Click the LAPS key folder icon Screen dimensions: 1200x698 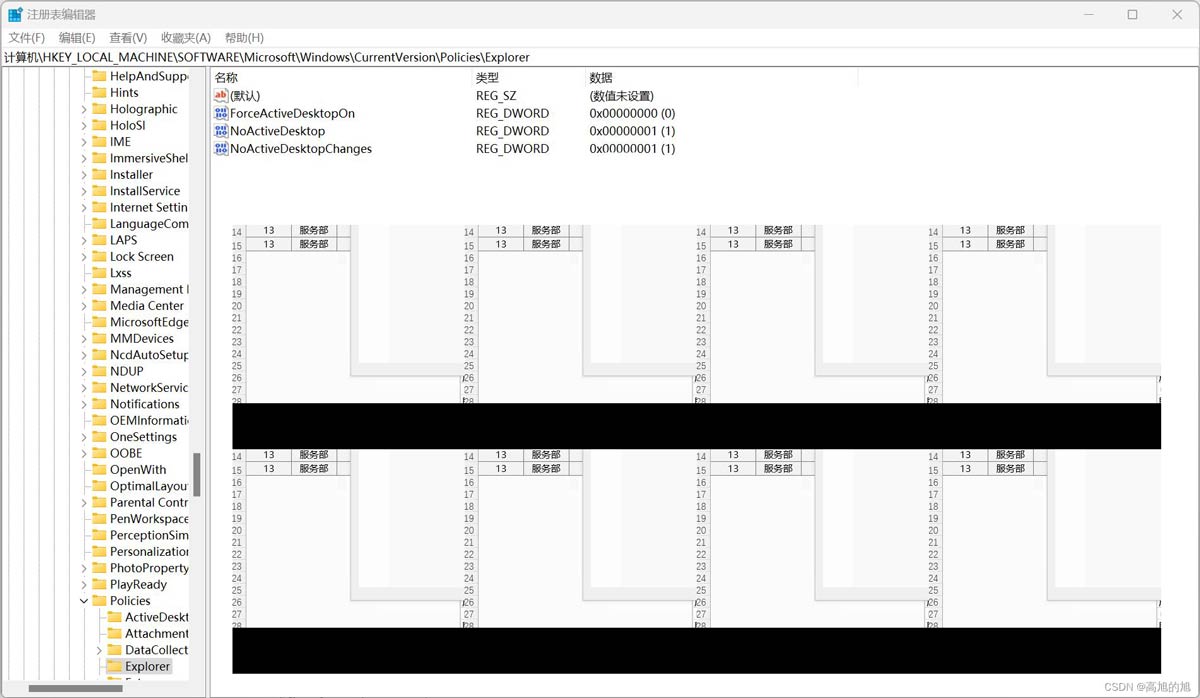click(99, 240)
